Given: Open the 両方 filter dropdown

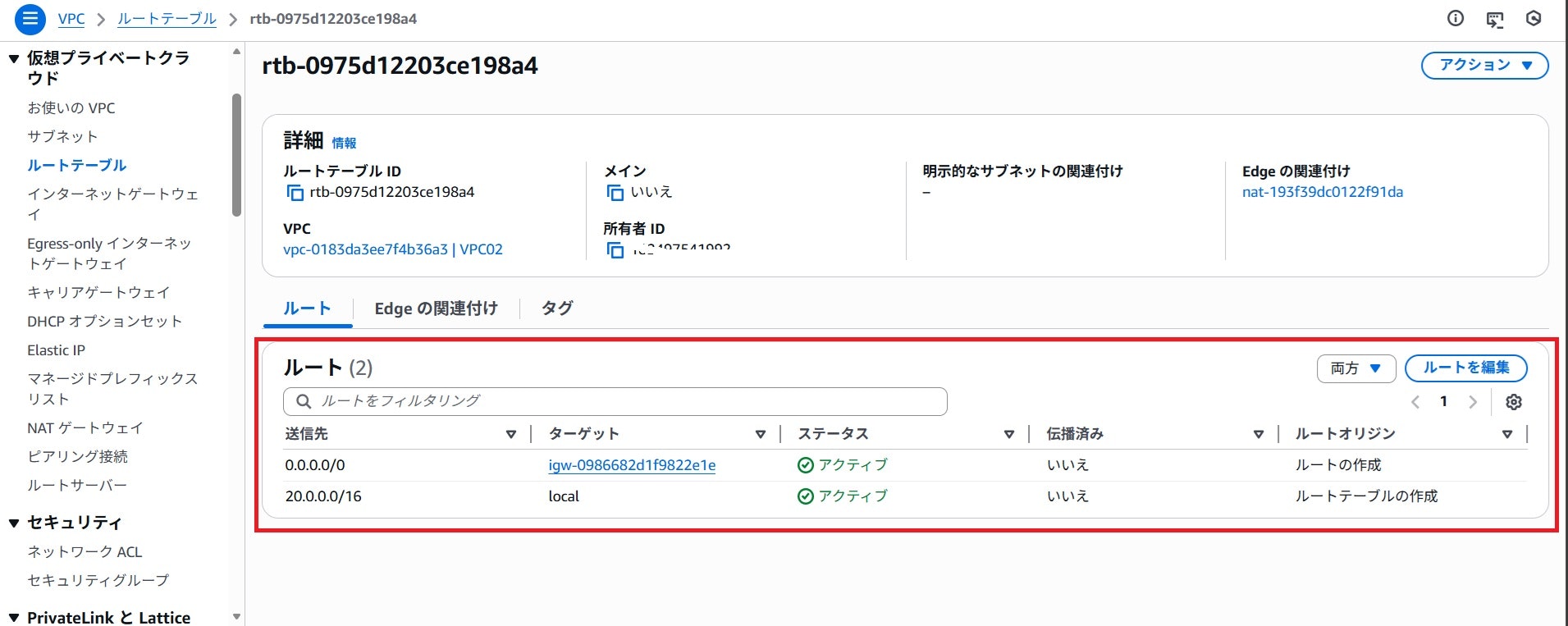Looking at the screenshot, I should (x=1356, y=368).
